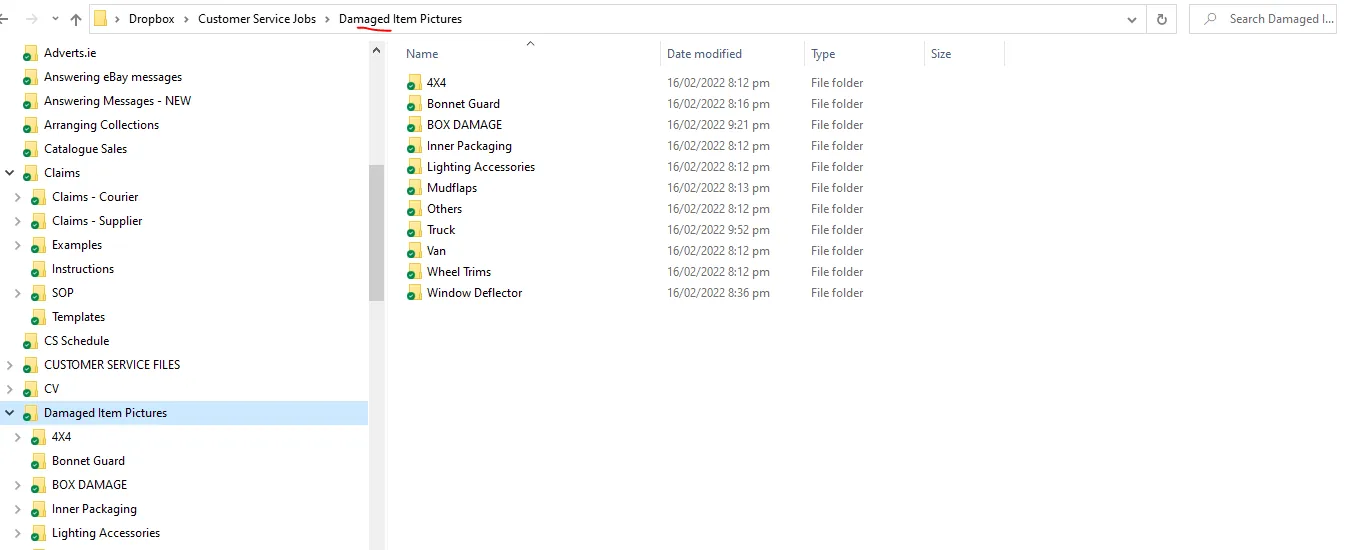
Task: Select Bonnet Guard in the navigation tree
Action: (88, 461)
